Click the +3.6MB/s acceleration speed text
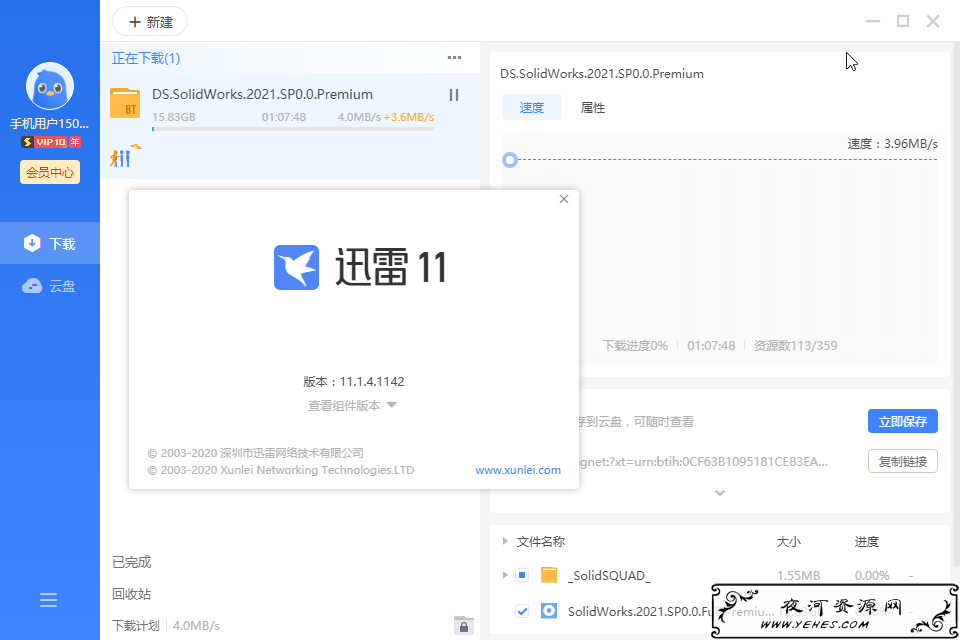The width and height of the screenshot is (960, 640). click(x=408, y=117)
